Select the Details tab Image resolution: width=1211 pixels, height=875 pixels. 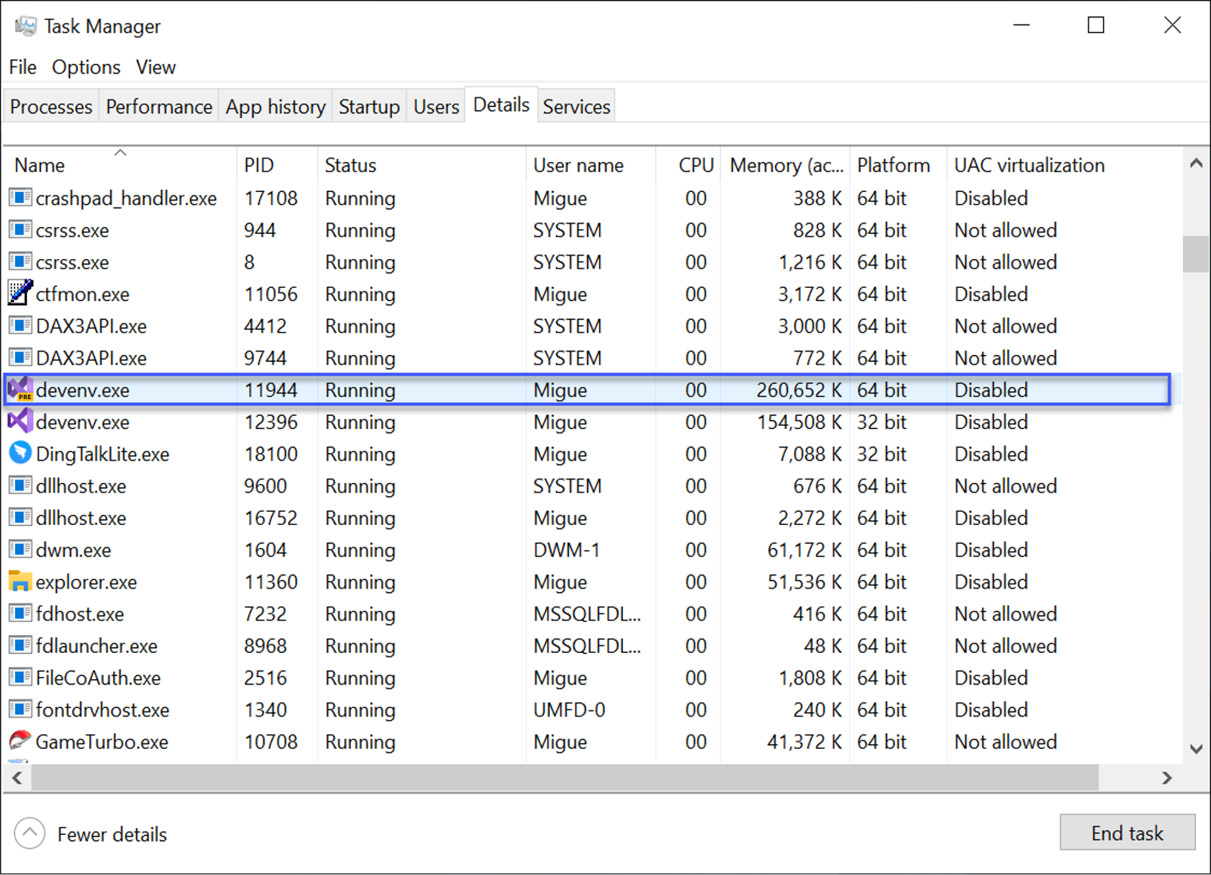point(501,105)
